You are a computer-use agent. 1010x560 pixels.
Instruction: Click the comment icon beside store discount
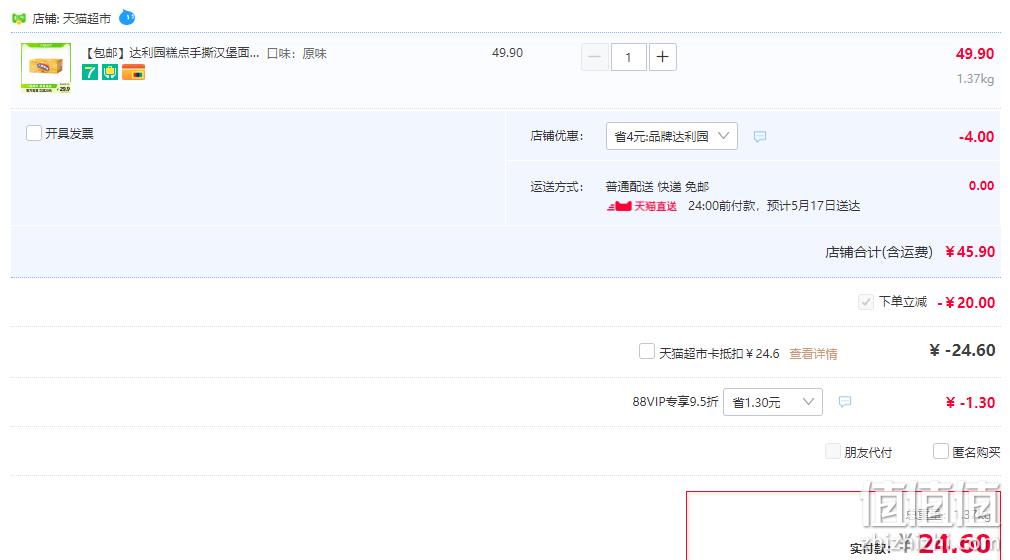[x=760, y=137]
